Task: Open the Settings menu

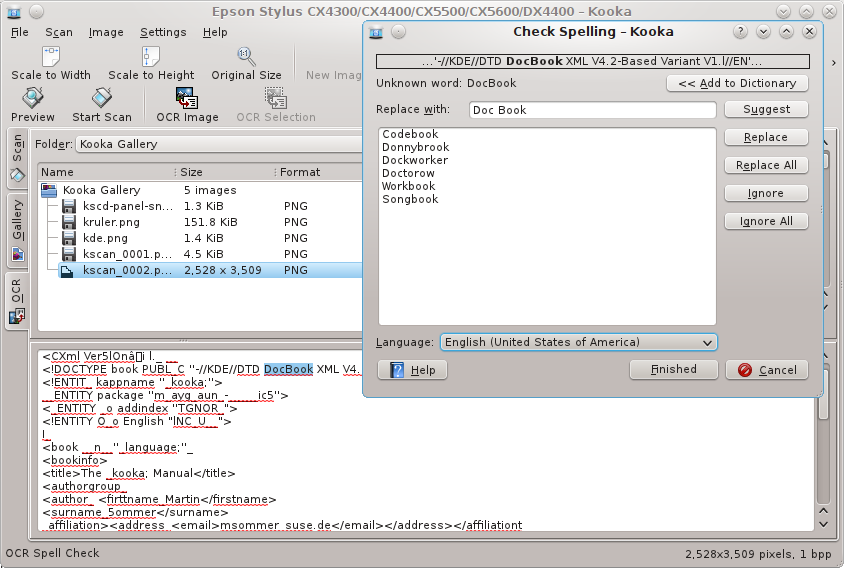Action: [x=163, y=32]
